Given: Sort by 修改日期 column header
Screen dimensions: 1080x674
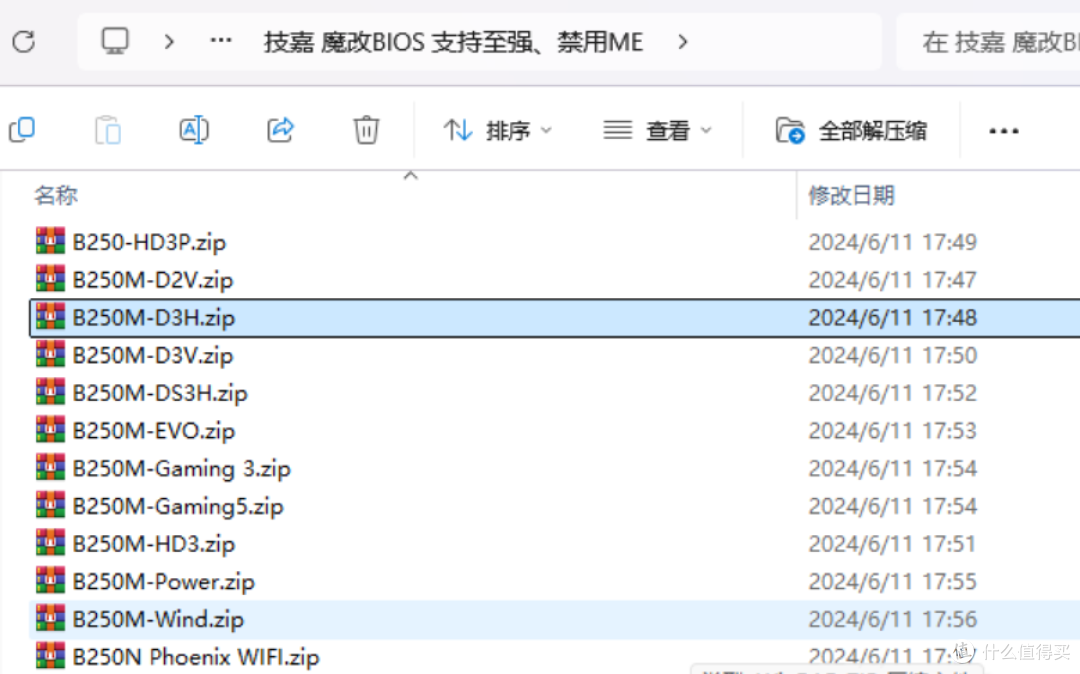Looking at the screenshot, I should click(x=851, y=196).
